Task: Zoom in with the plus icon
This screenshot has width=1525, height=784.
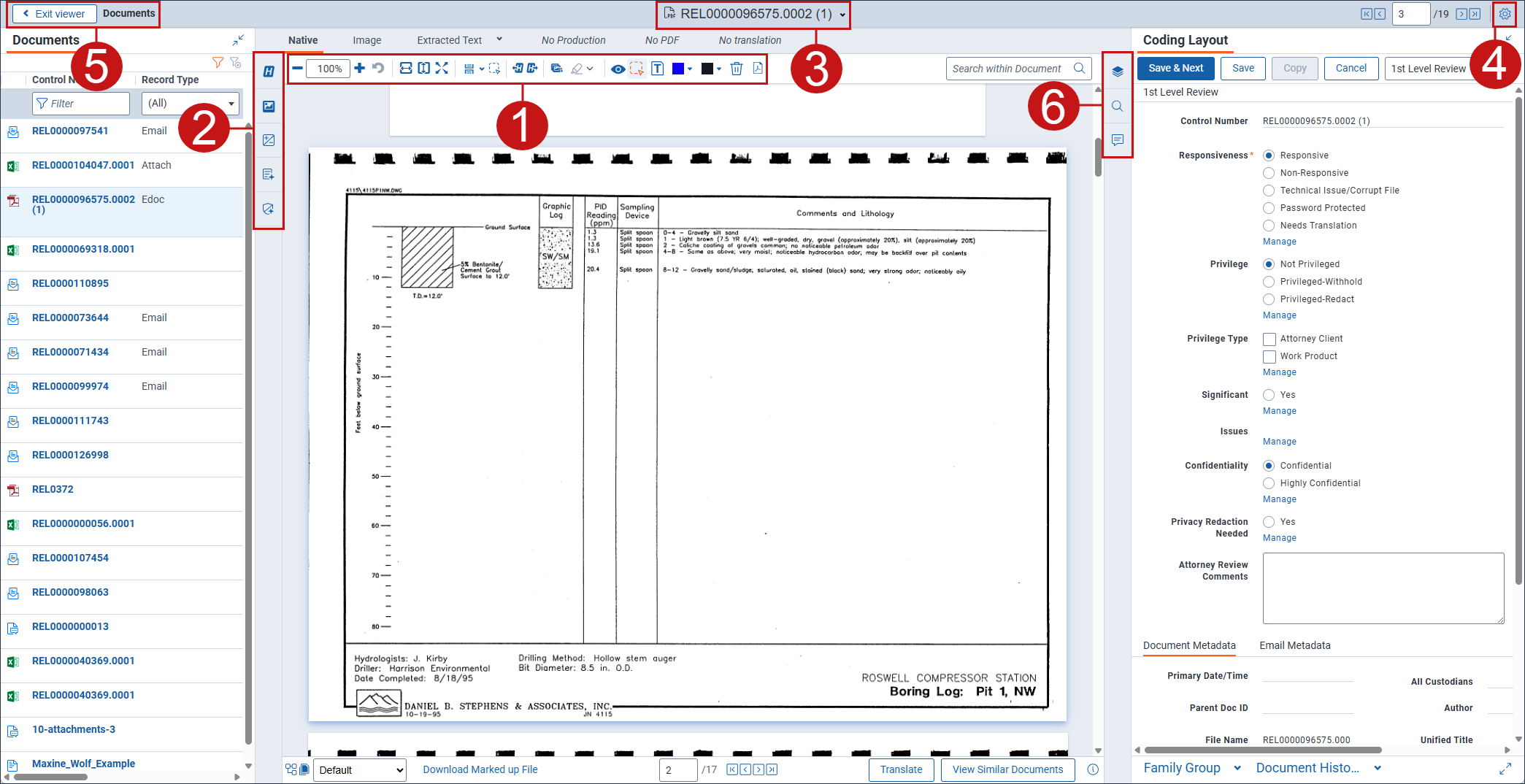Action: 360,69
